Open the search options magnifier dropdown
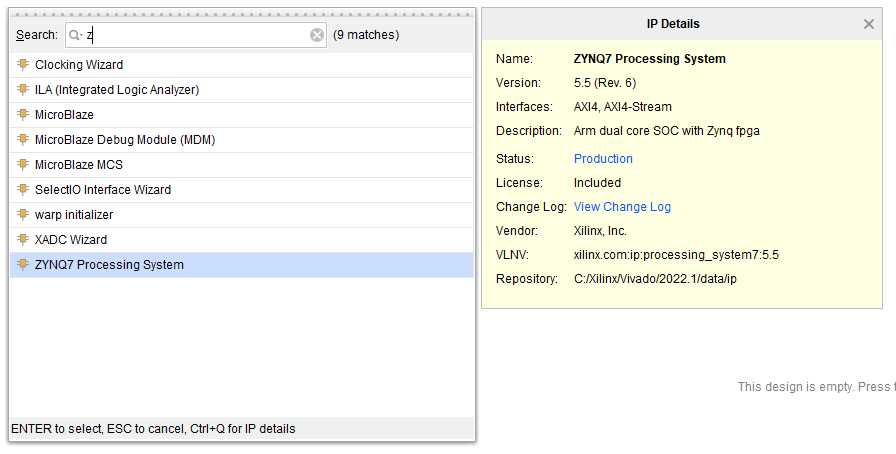The height and width of the screenshot is (454, 896). pos(75,35)
